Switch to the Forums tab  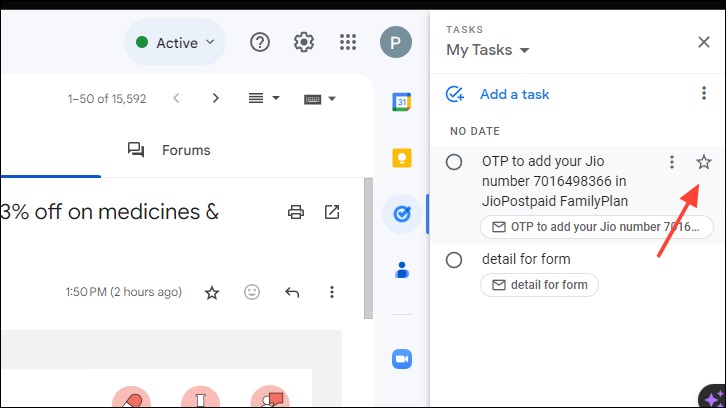169,150
